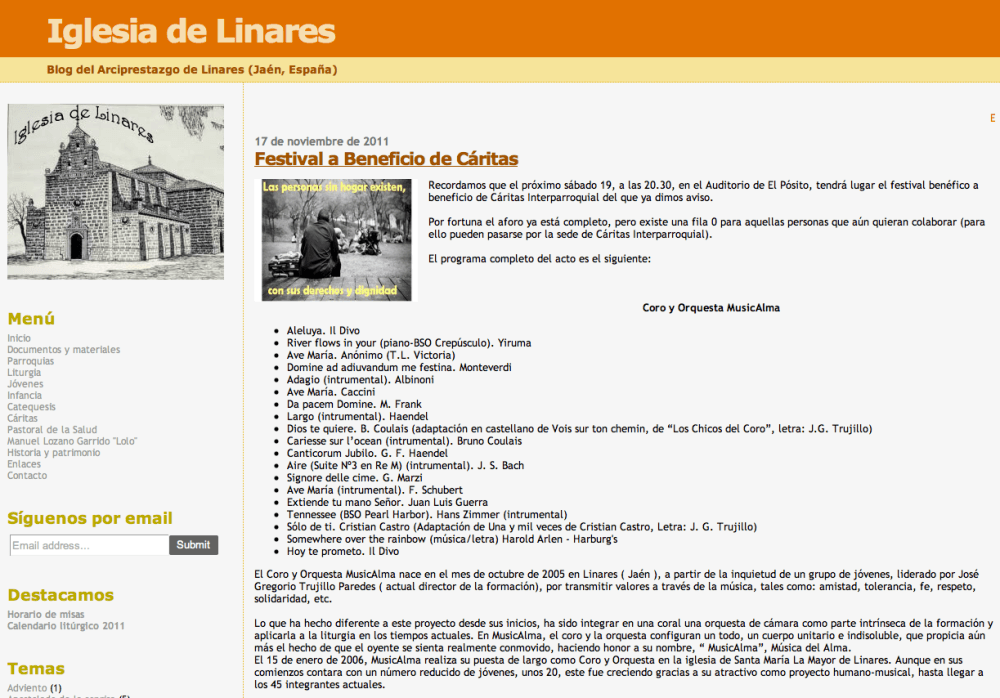Open Documentos y materiales menu link
The height and width of the screenshot is (698, 1000).
tap(63, 350)
